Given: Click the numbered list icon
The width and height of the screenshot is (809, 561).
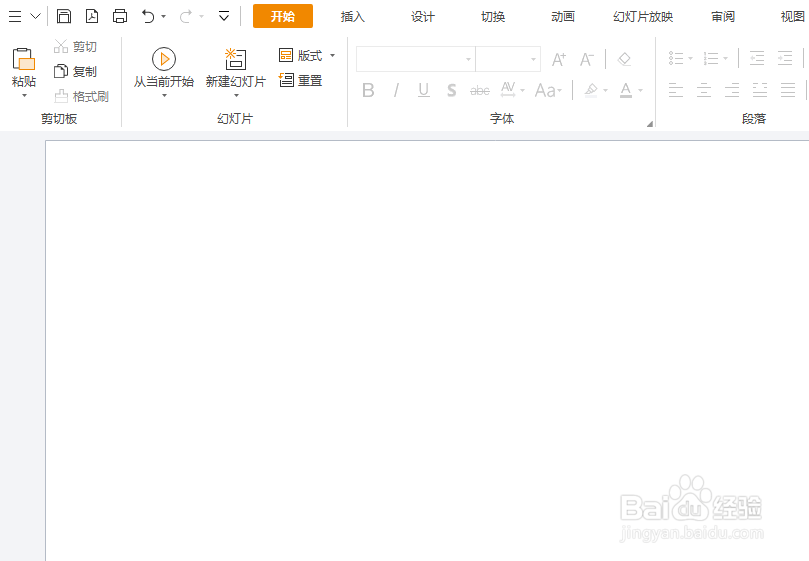Looking at the screenshot, I should (711, 58).
